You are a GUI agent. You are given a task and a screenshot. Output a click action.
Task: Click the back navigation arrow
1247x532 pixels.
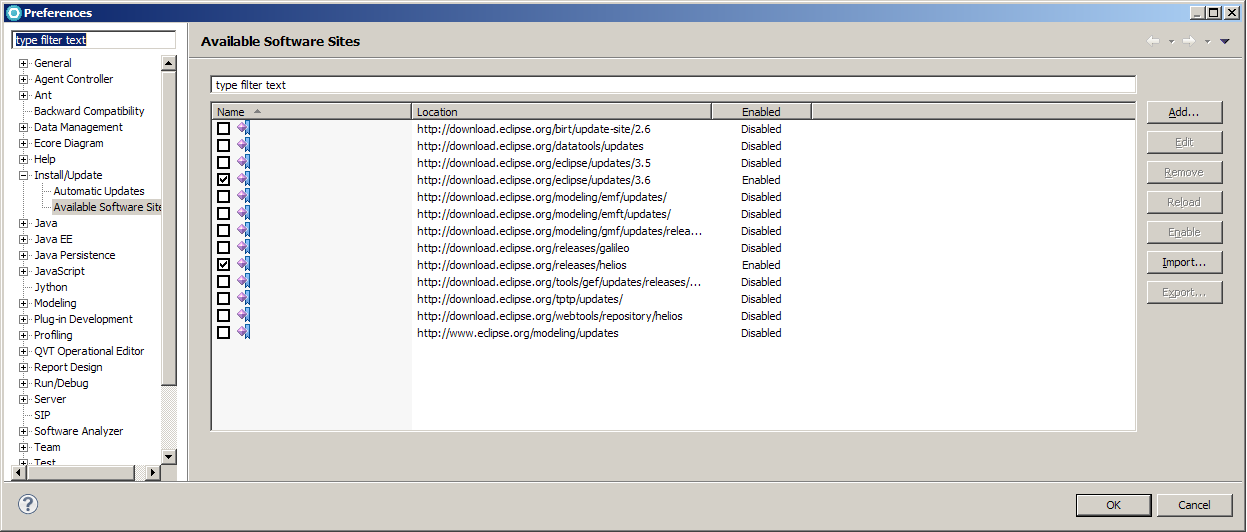1153,41
